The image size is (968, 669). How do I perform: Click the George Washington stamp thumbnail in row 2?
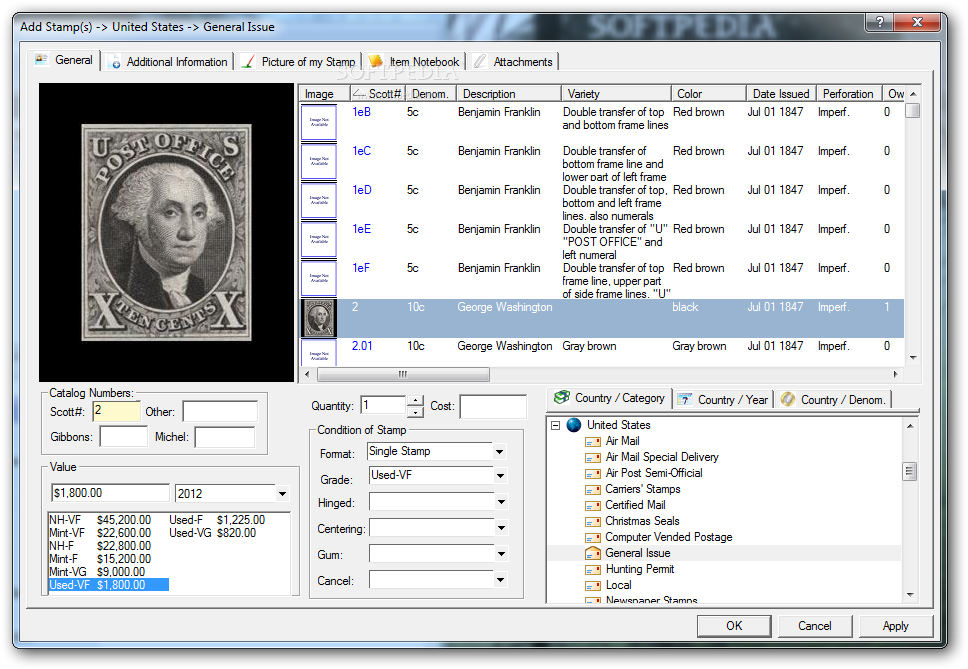coord(319,318)
